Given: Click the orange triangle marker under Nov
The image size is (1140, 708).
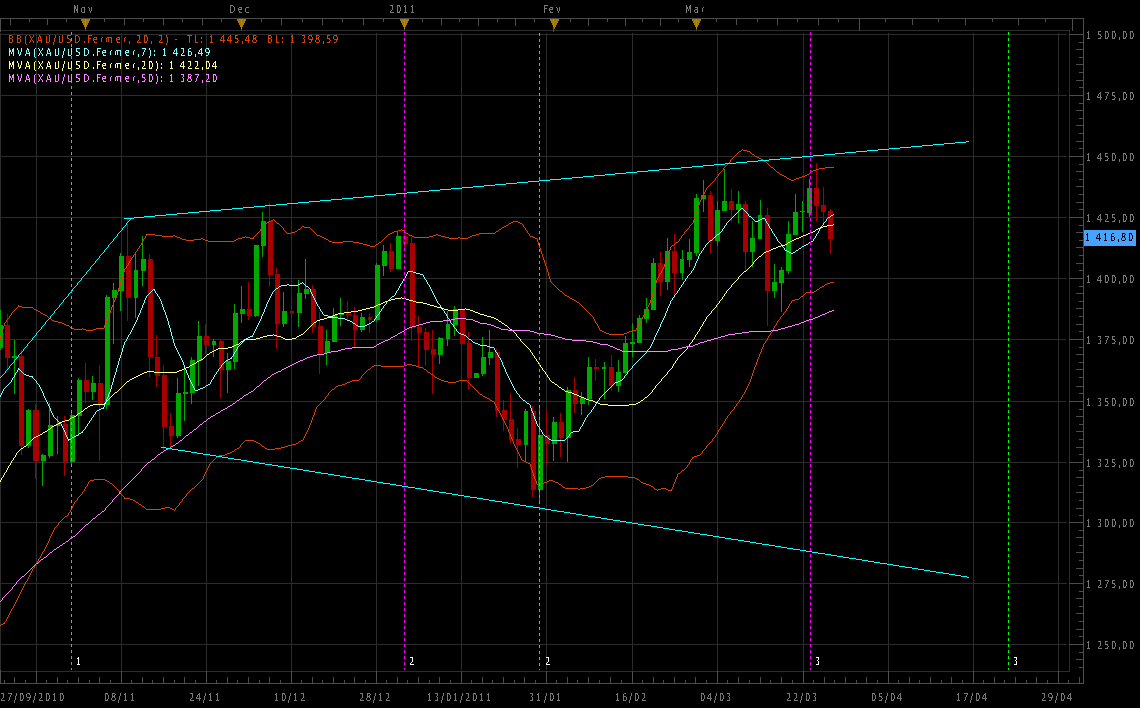Looking at the screenshot, I should [85, 23].
